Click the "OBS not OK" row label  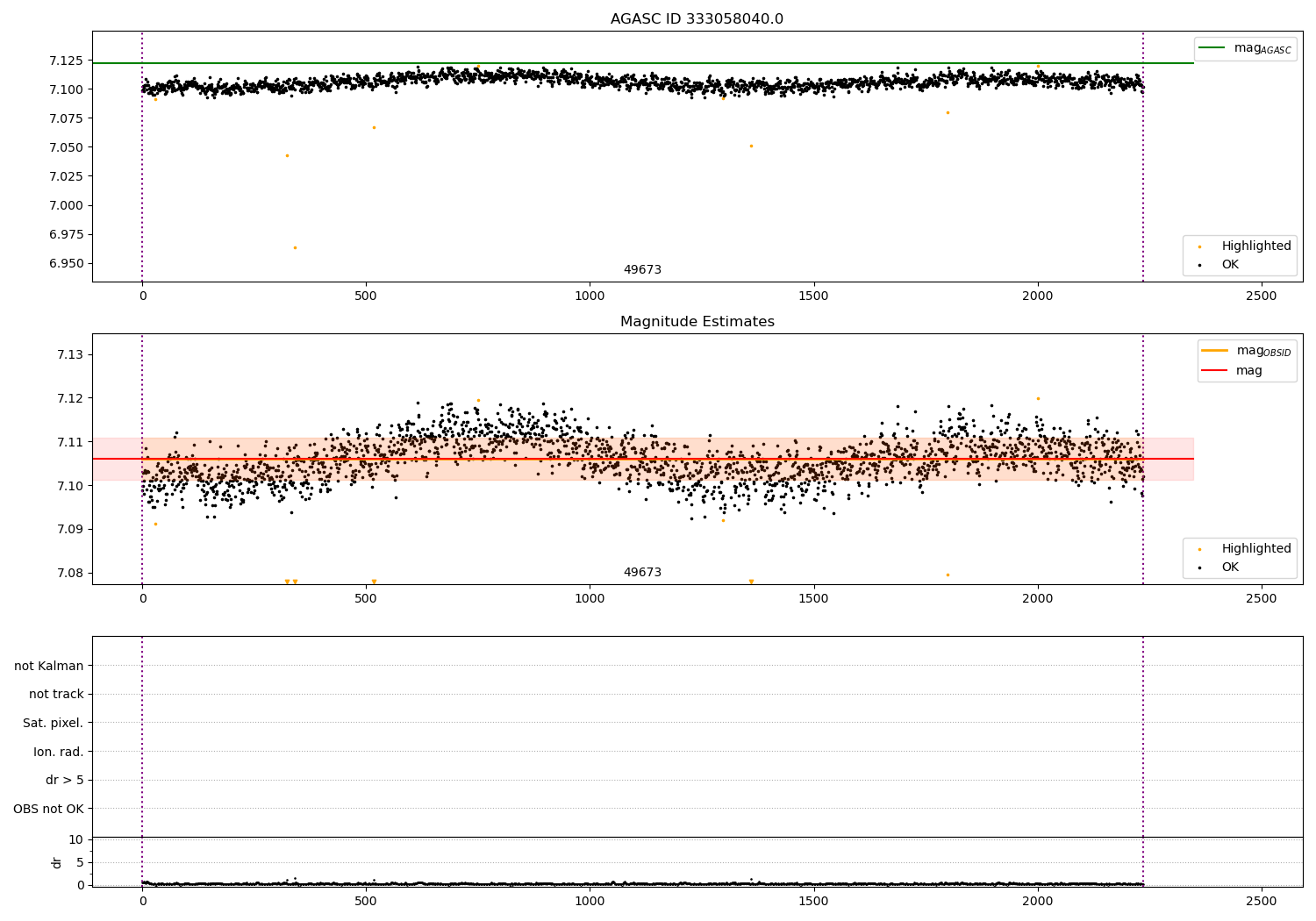49,809
